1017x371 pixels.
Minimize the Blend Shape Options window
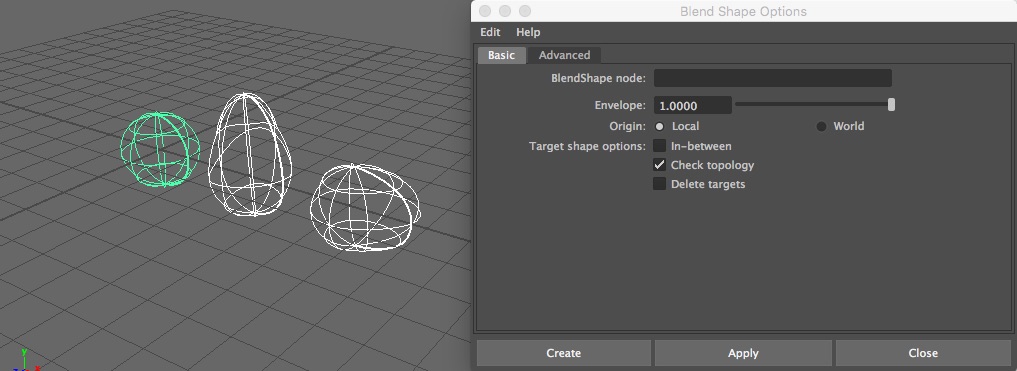click(505, 11)
